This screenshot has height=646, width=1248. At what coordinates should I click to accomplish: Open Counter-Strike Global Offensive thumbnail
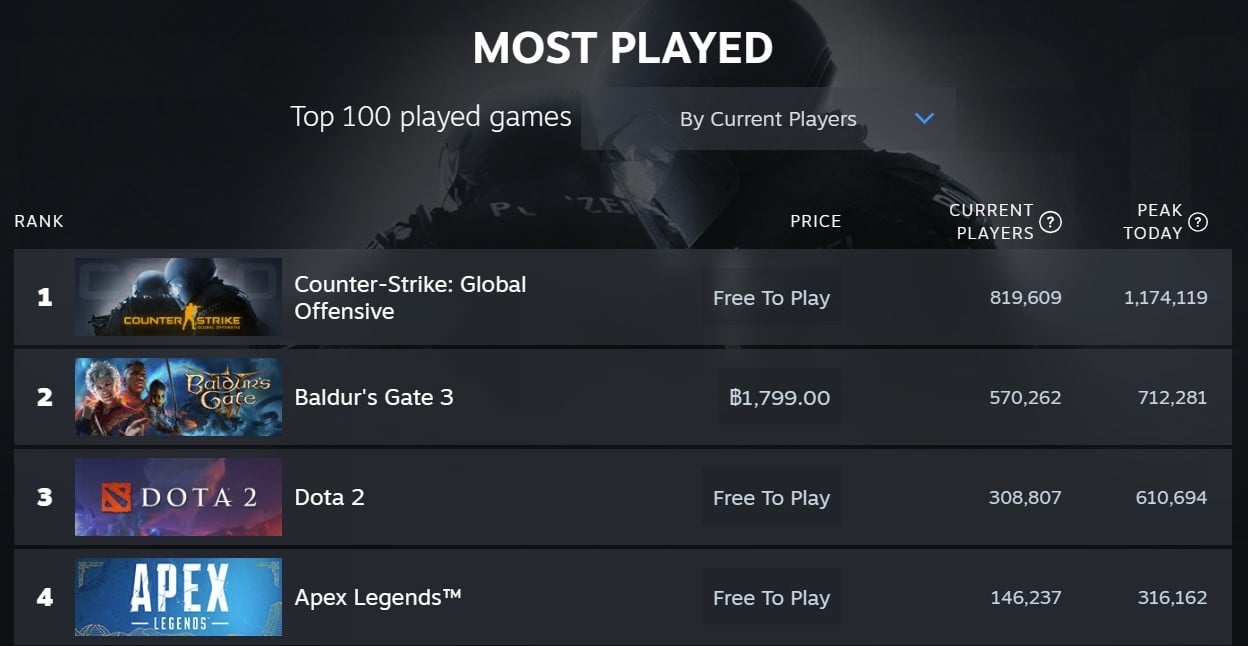178,297
